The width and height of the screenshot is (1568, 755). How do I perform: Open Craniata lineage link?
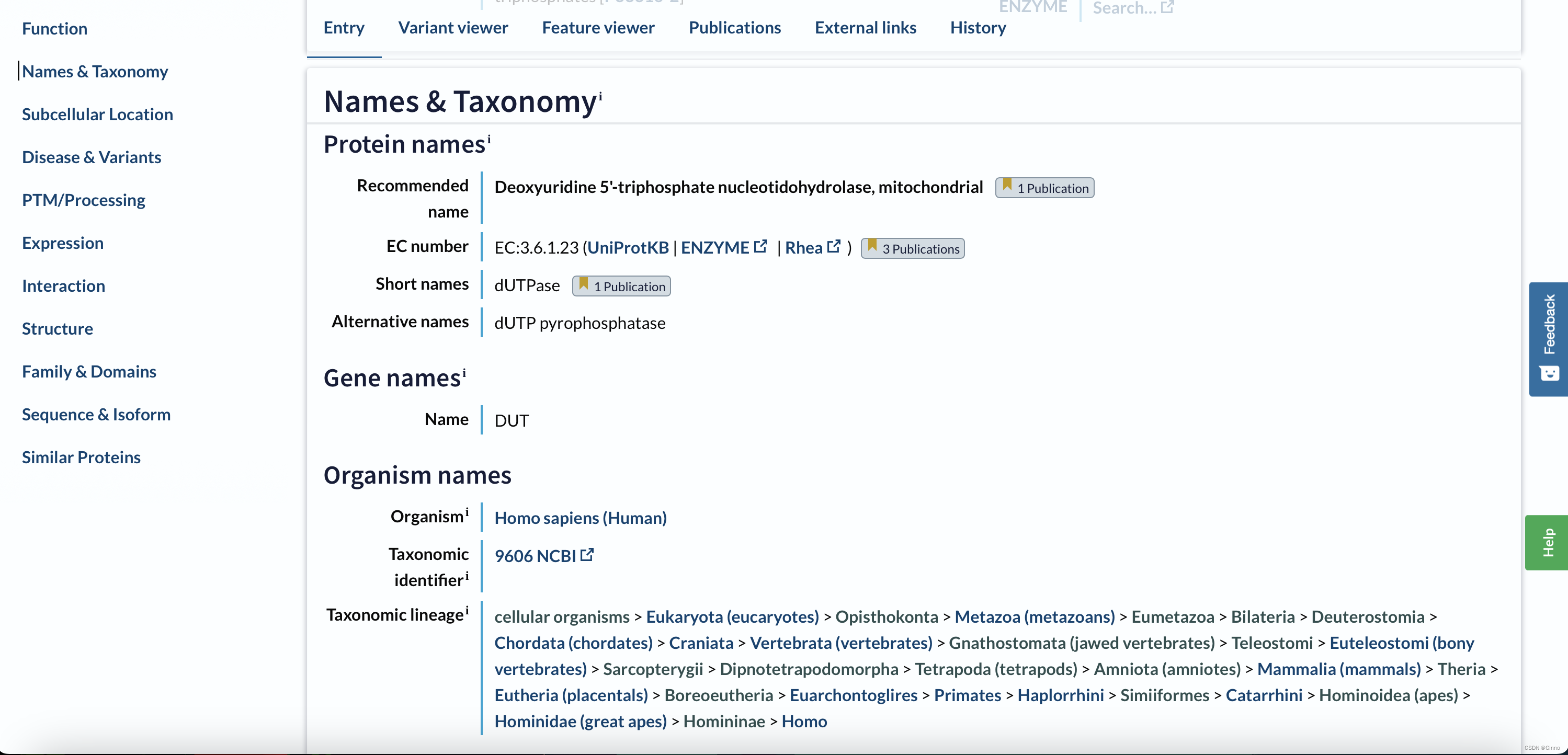[701, 643]
